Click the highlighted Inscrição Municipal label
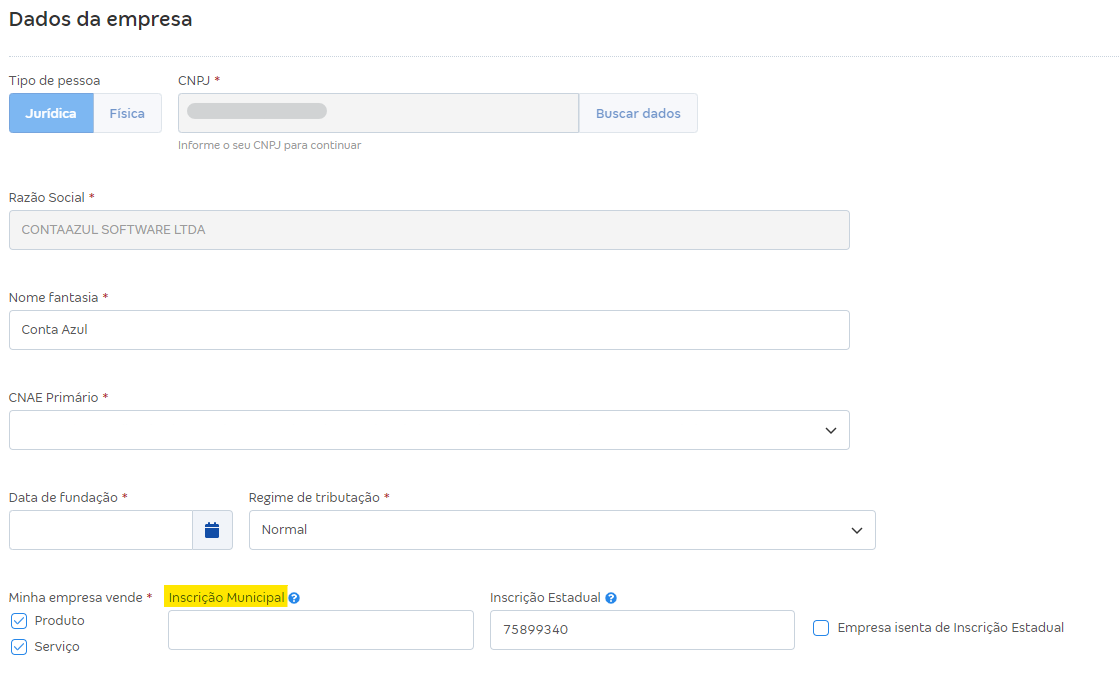1119x673 pixels. pyautogui.click(x=226, y=597)
